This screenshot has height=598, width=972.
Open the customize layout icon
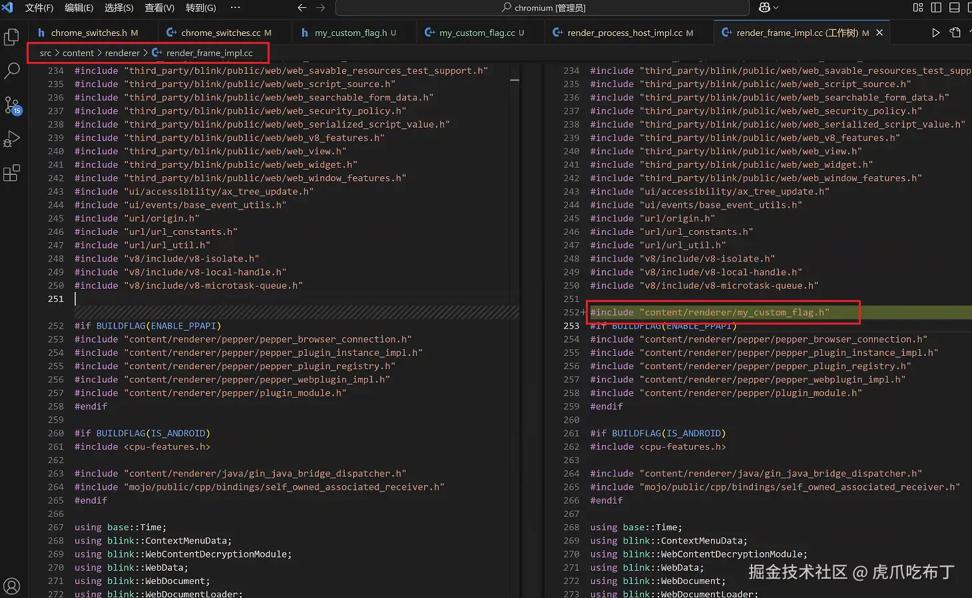[x=918, y=7]
